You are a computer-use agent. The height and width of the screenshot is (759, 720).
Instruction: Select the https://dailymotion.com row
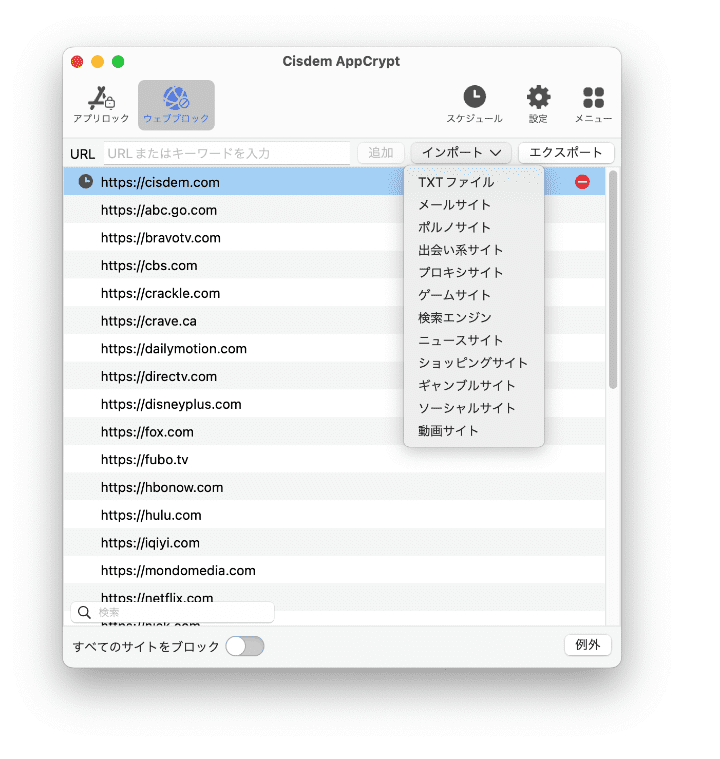point(334,349)
